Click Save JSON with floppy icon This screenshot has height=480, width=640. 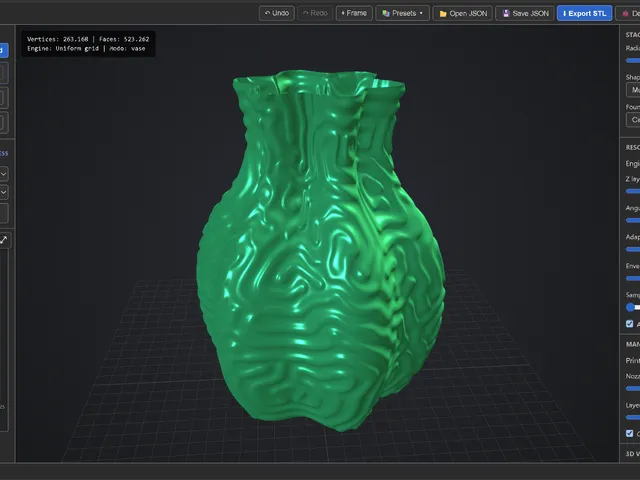pyautogui.click(x=525, y=13)
